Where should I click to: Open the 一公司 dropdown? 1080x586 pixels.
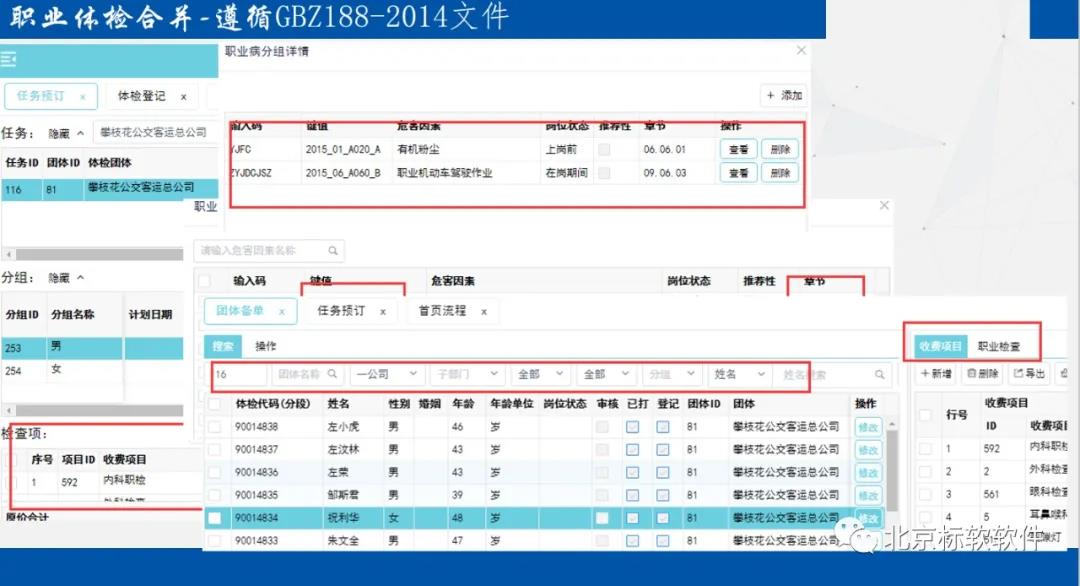pyautogui.click(x=386, y=374)
